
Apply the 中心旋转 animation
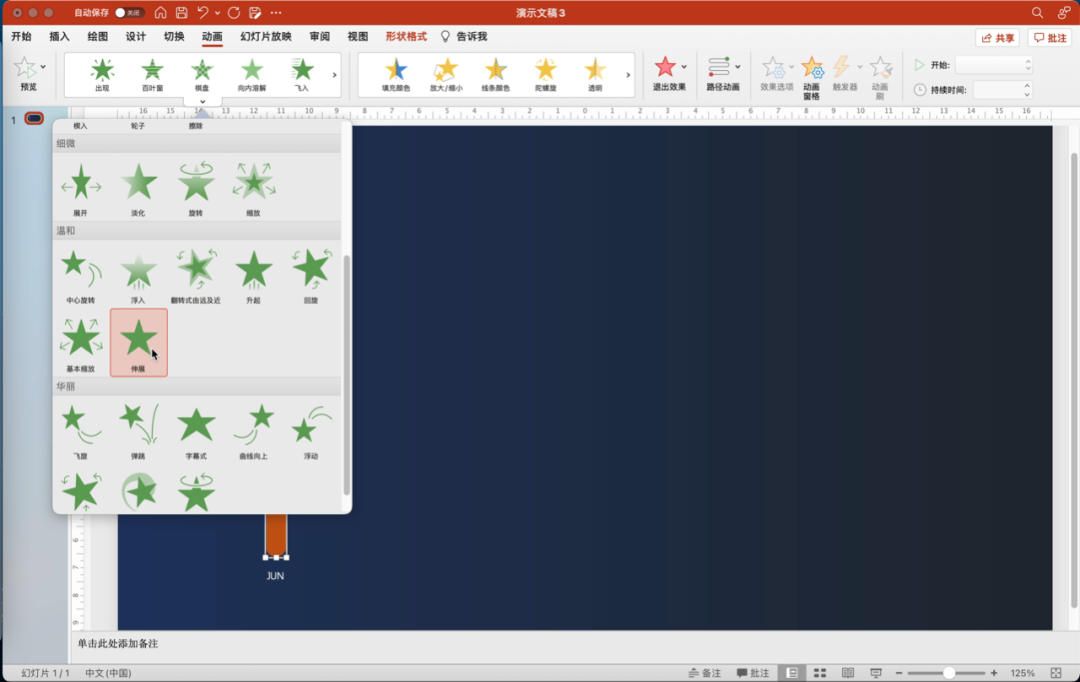coord(81,276)
